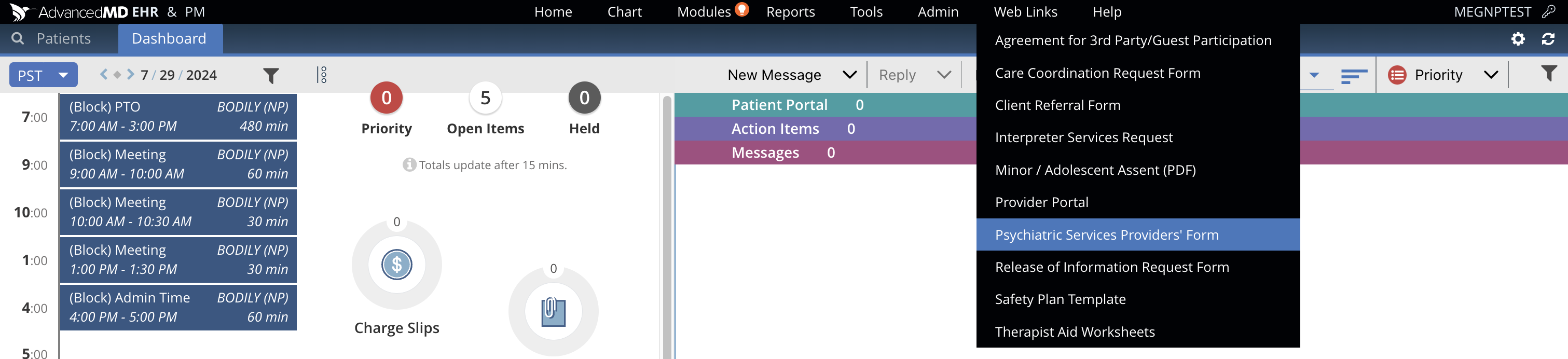Open the Home menu
Viewport: 1568px width, 359px height.
tap(553, 11)
